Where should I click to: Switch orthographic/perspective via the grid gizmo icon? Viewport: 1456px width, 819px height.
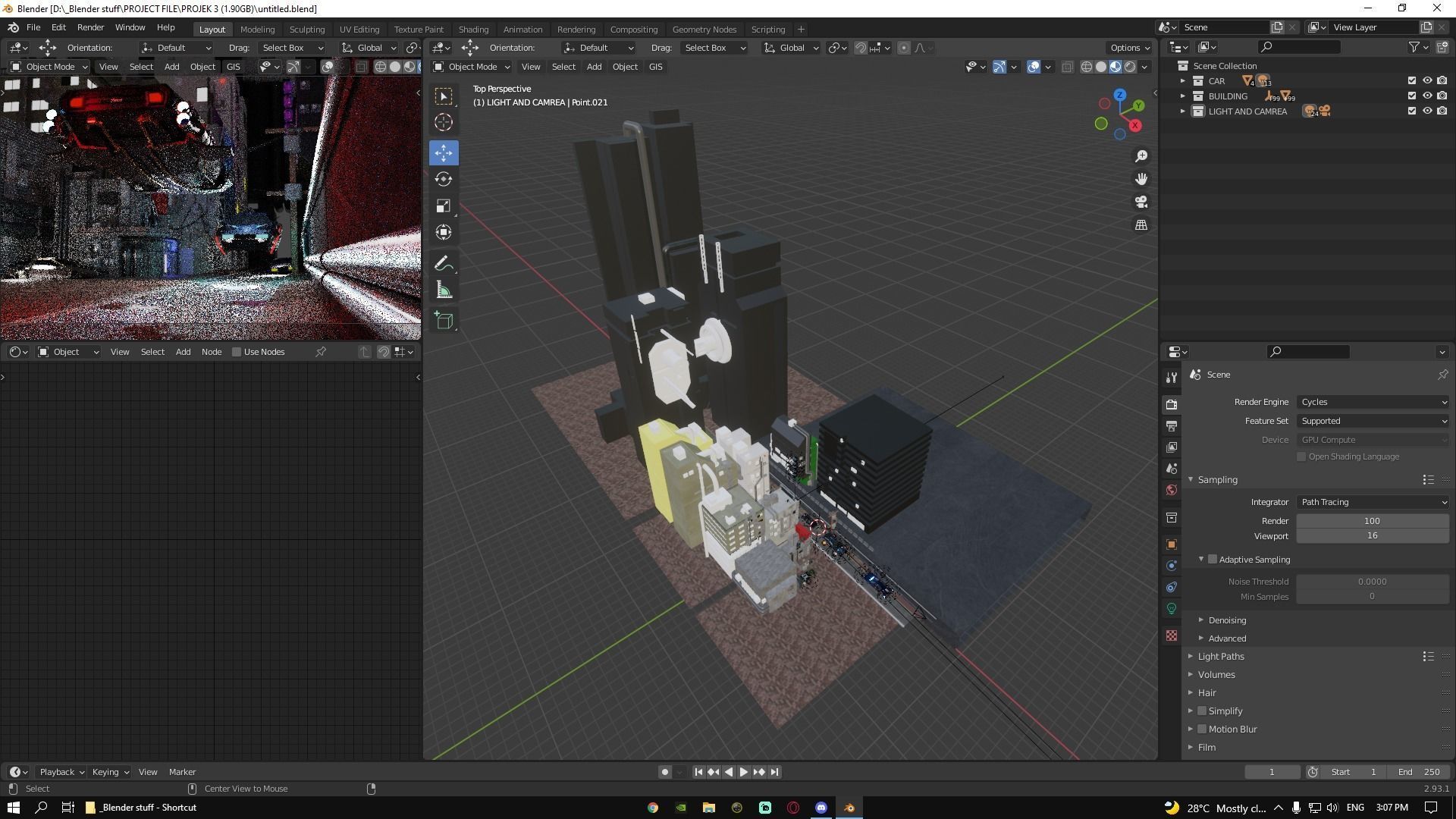[1141, 225]
